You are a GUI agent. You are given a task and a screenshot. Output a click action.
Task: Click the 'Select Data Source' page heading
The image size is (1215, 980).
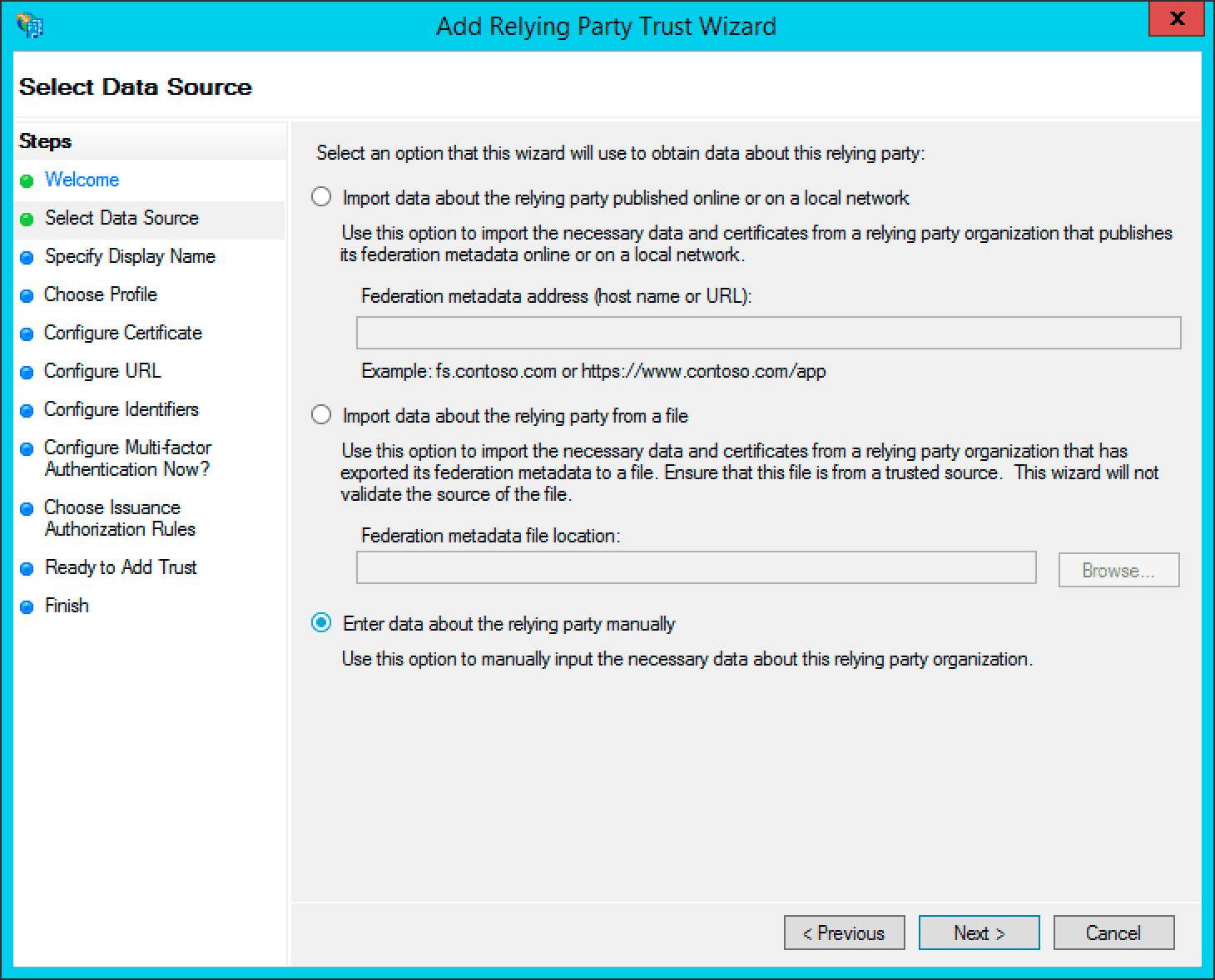coord(136,87)
